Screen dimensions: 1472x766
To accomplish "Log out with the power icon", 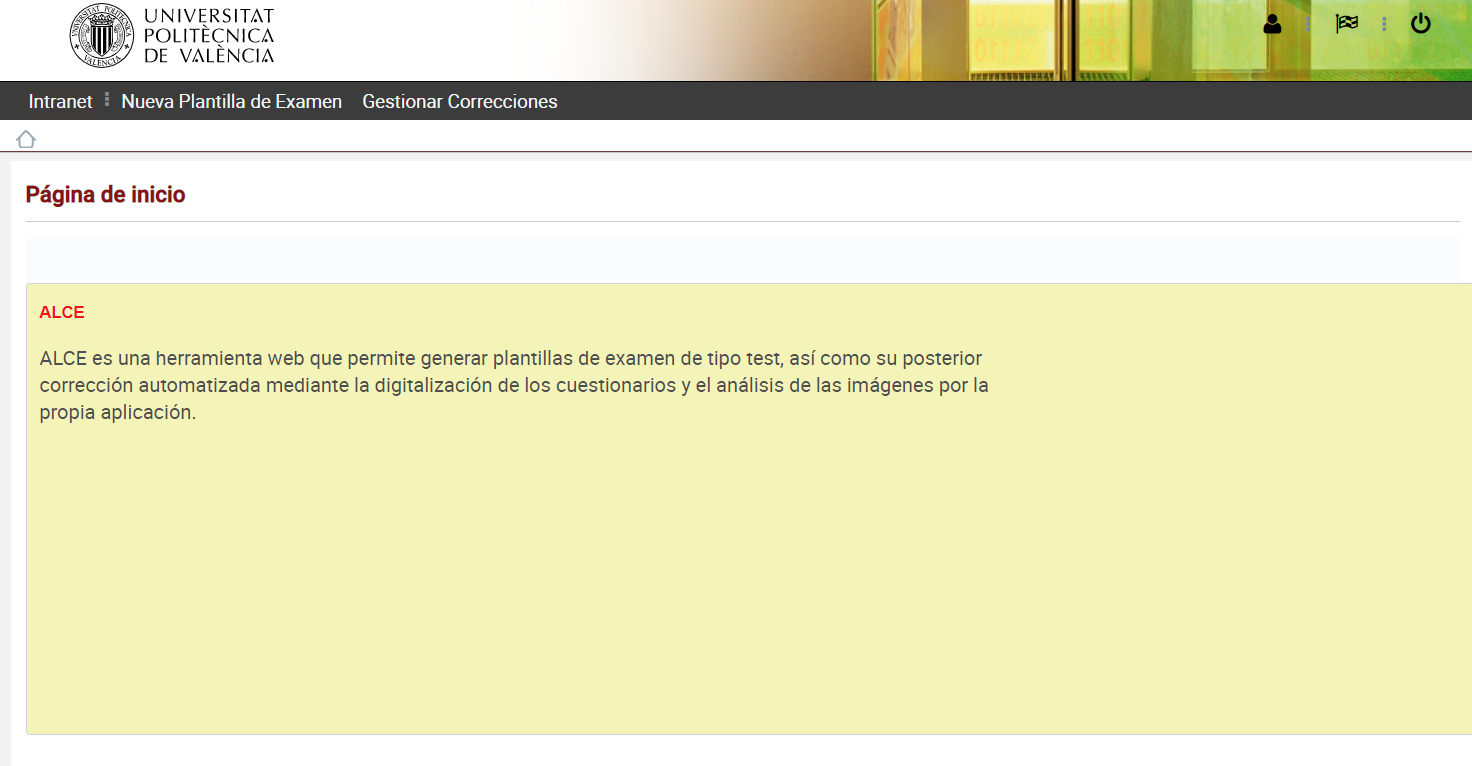I will (1421, 24).
